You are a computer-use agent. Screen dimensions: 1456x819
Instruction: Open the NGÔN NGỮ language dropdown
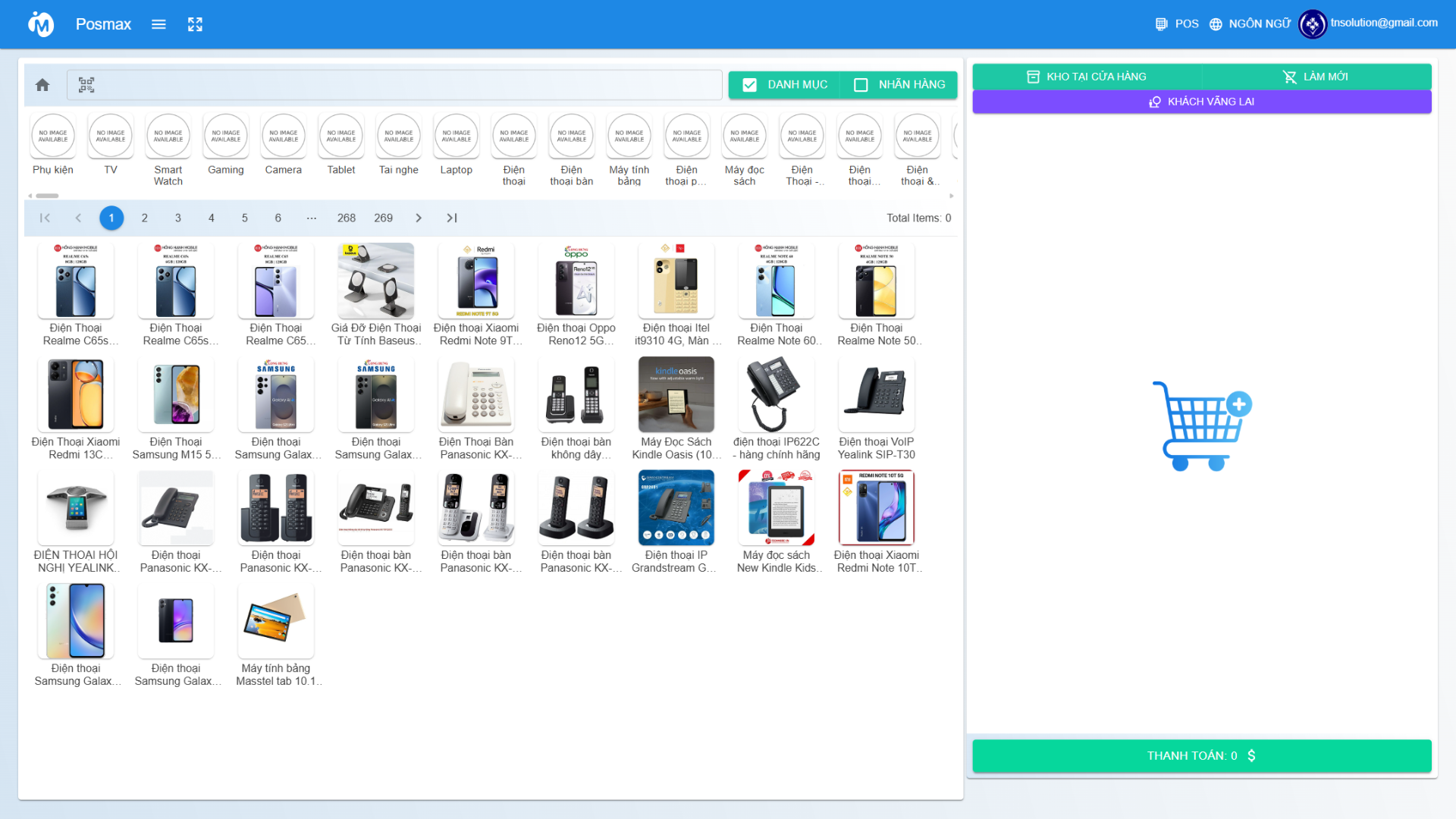[1259, 24]
